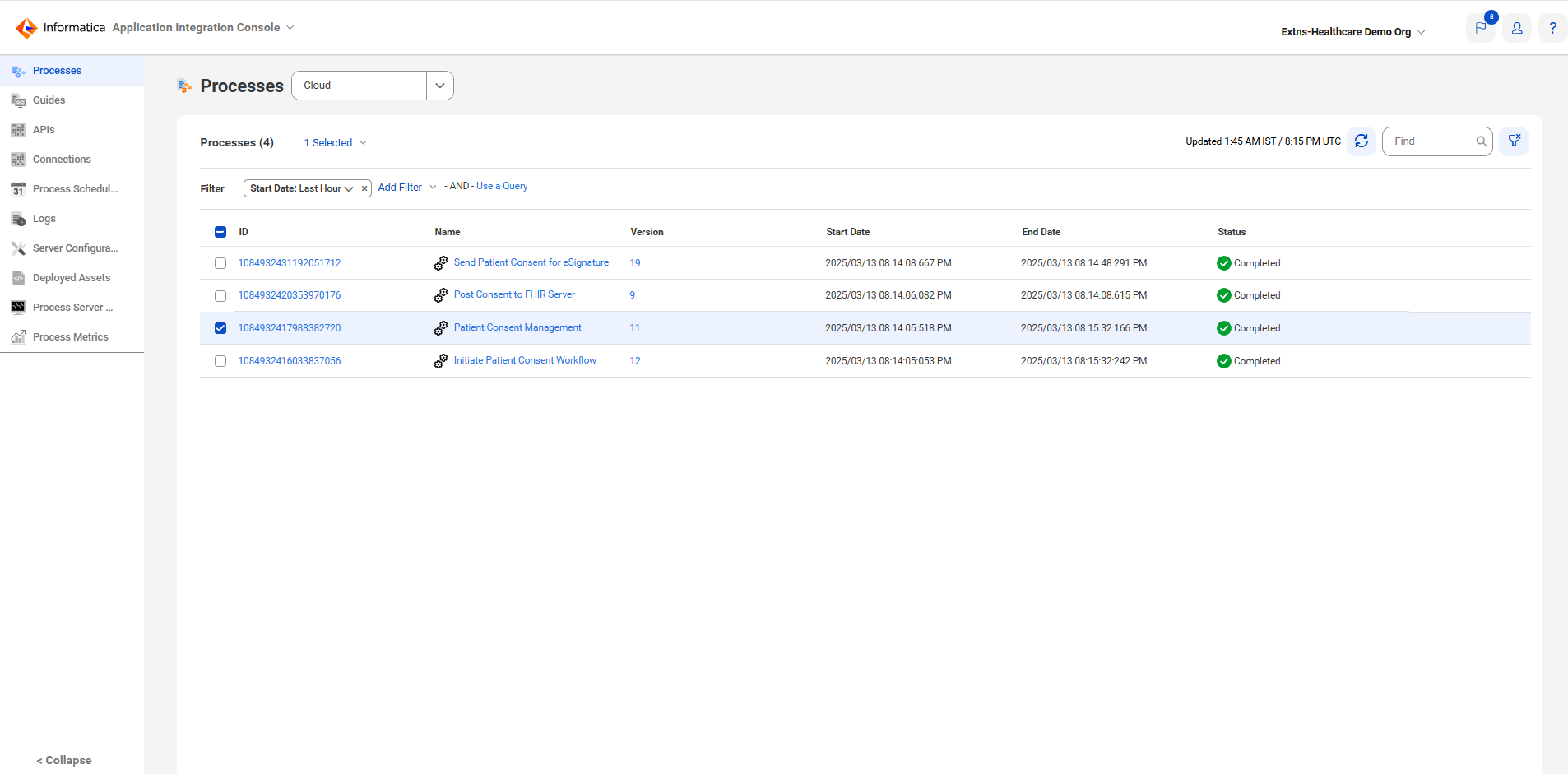Check the box for process 1084932416033837056
Viewport: 1568px width, 774px height.
point(220,361)
